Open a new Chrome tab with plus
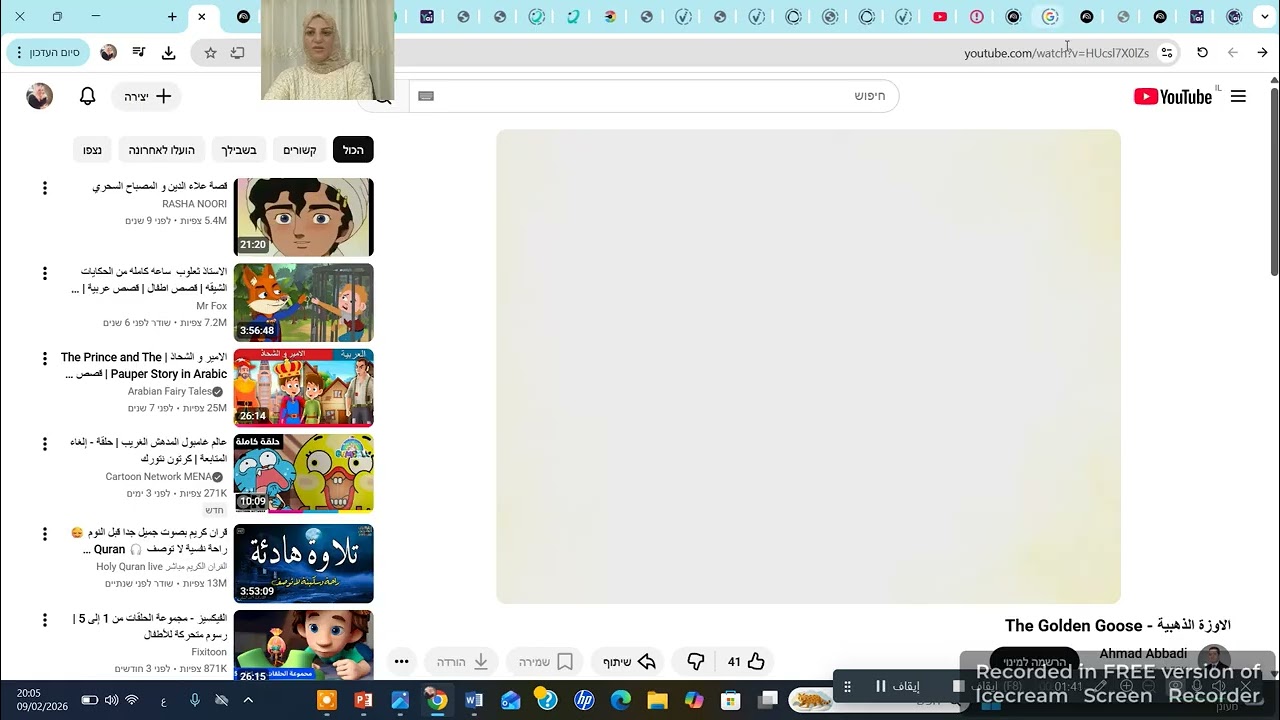 [172, 17]
